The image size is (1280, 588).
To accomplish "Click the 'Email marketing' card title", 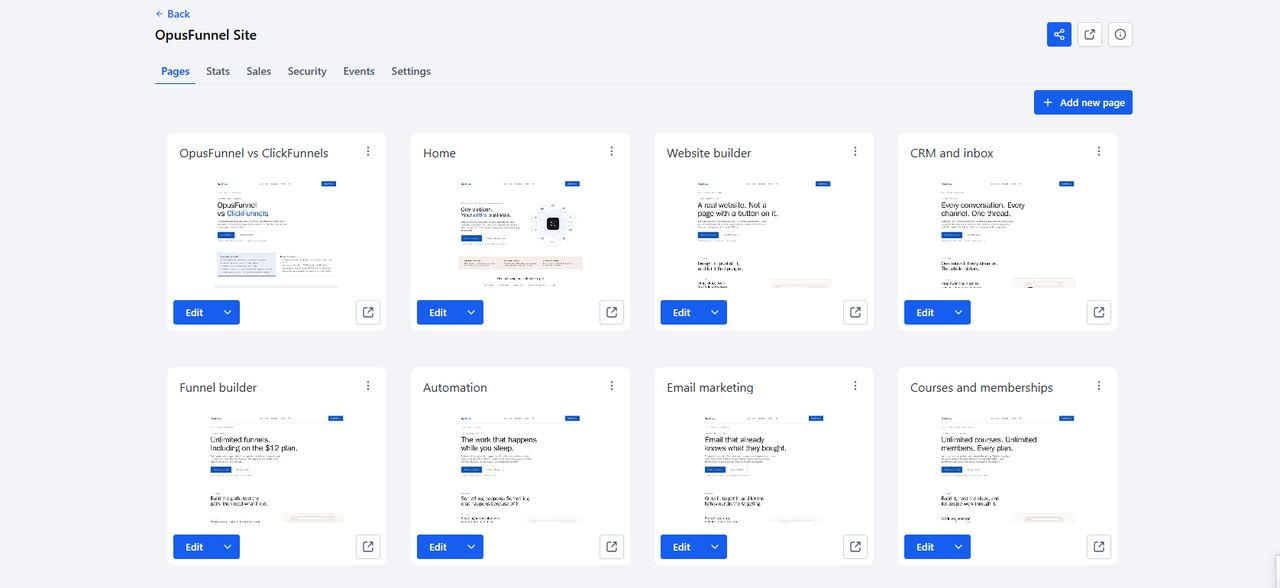I will pos(710,387).
